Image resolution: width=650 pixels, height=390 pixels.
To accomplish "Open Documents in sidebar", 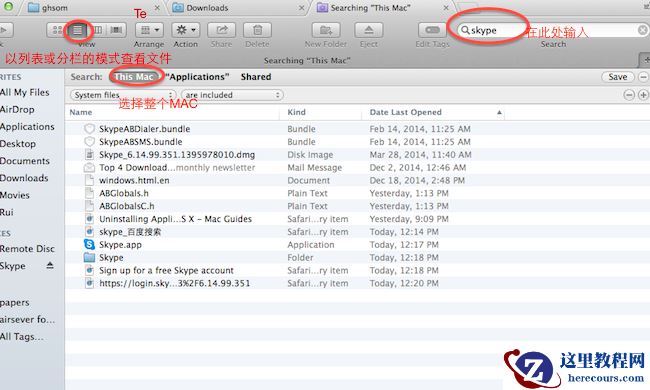I will pyautogui.click(x=25, y=161).
